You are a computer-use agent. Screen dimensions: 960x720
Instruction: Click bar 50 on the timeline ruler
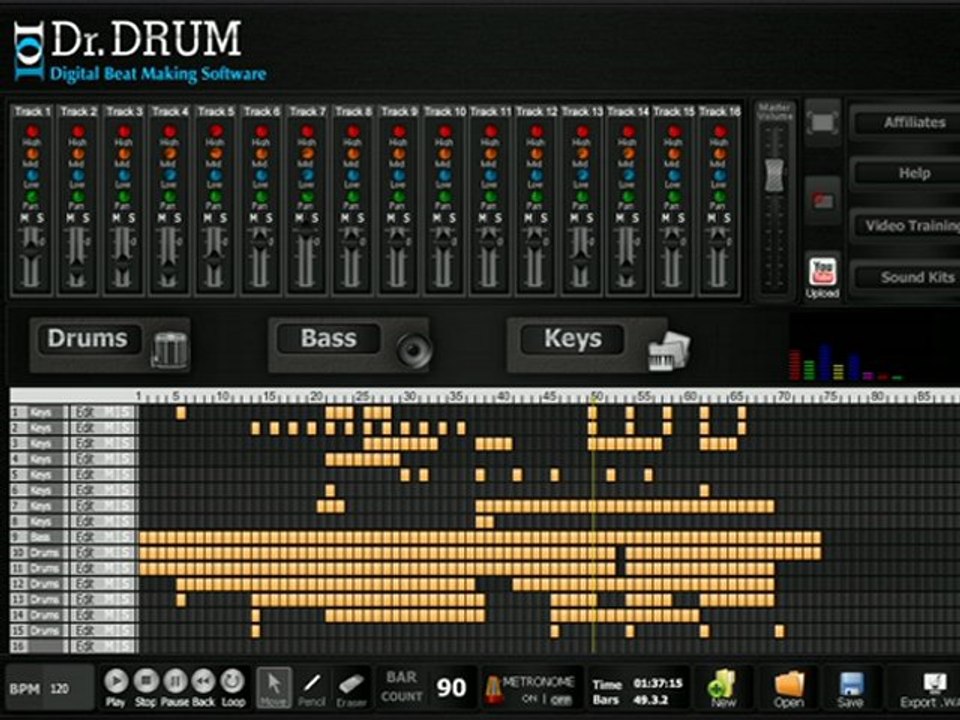(x=596, y=396)
